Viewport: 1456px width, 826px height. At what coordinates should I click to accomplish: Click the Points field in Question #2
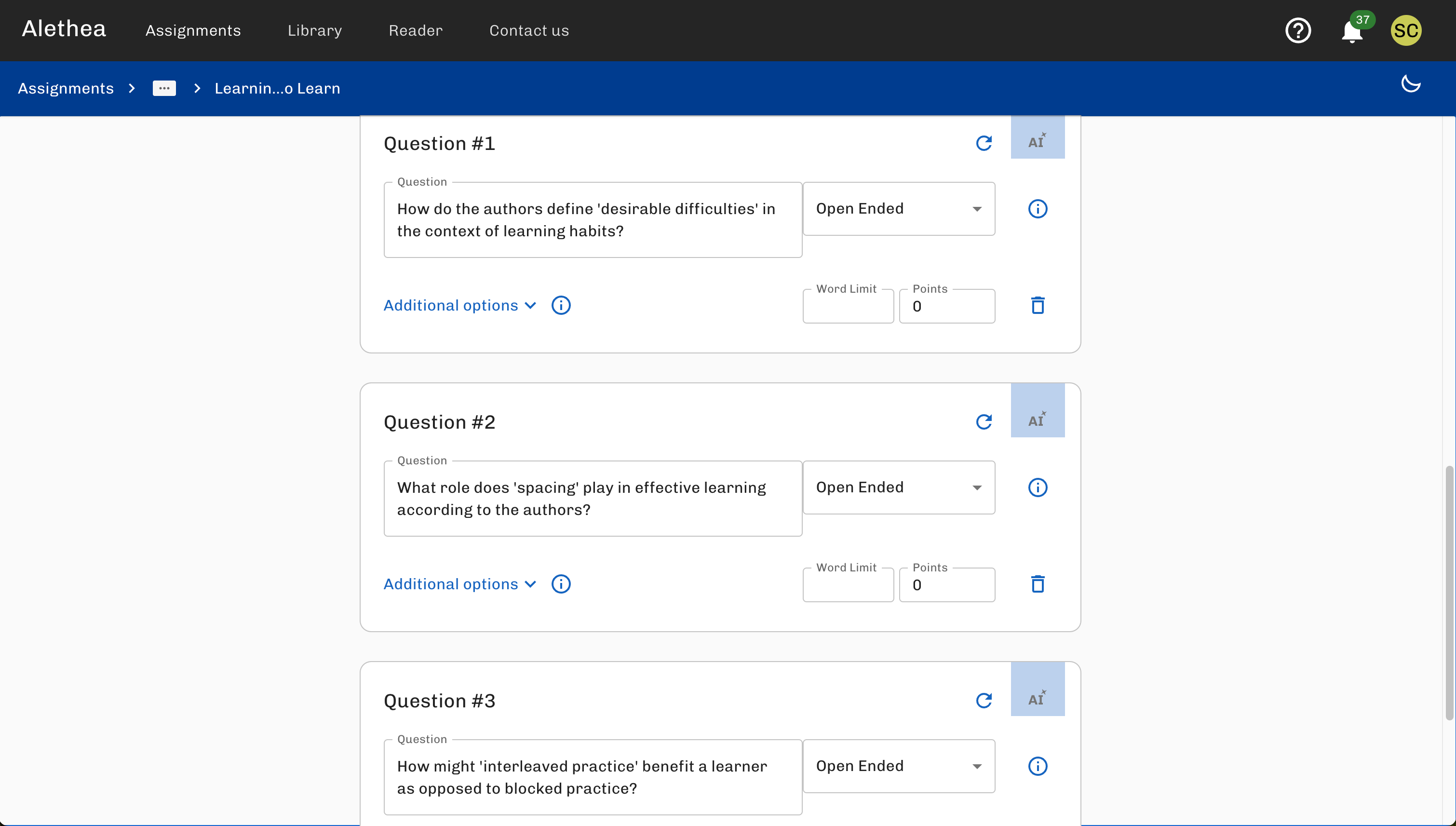[x=947, y=585]
